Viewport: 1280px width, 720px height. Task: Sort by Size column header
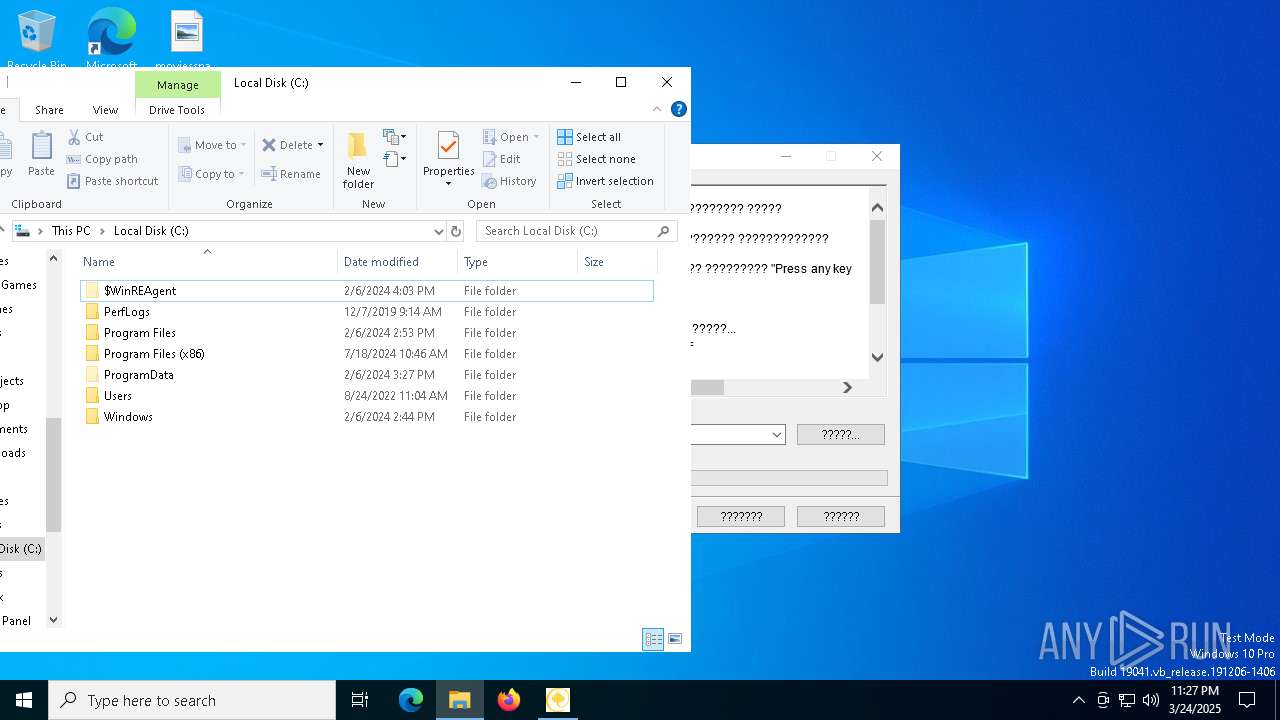click(x=617, y=262)
